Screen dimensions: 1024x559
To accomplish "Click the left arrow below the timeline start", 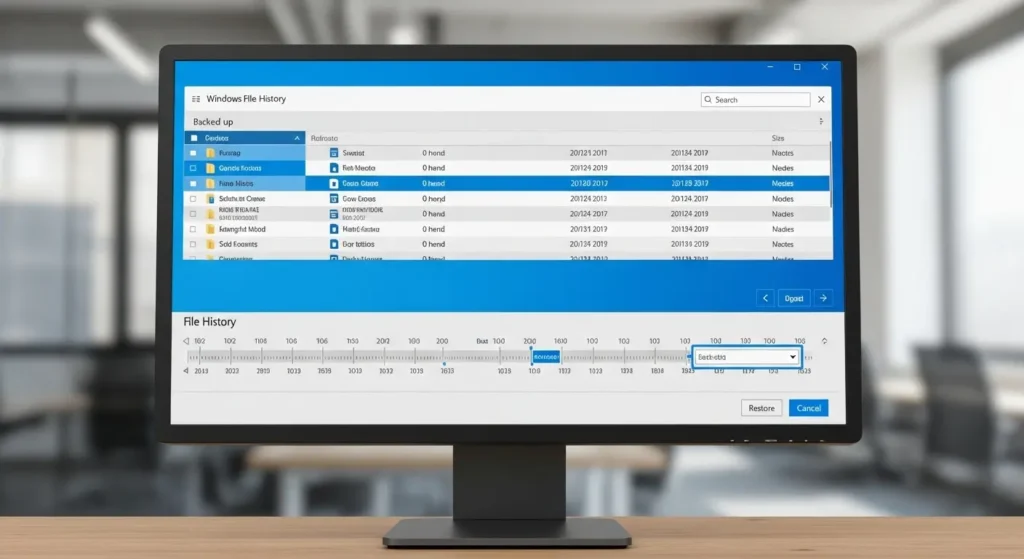I will [186, 371].
